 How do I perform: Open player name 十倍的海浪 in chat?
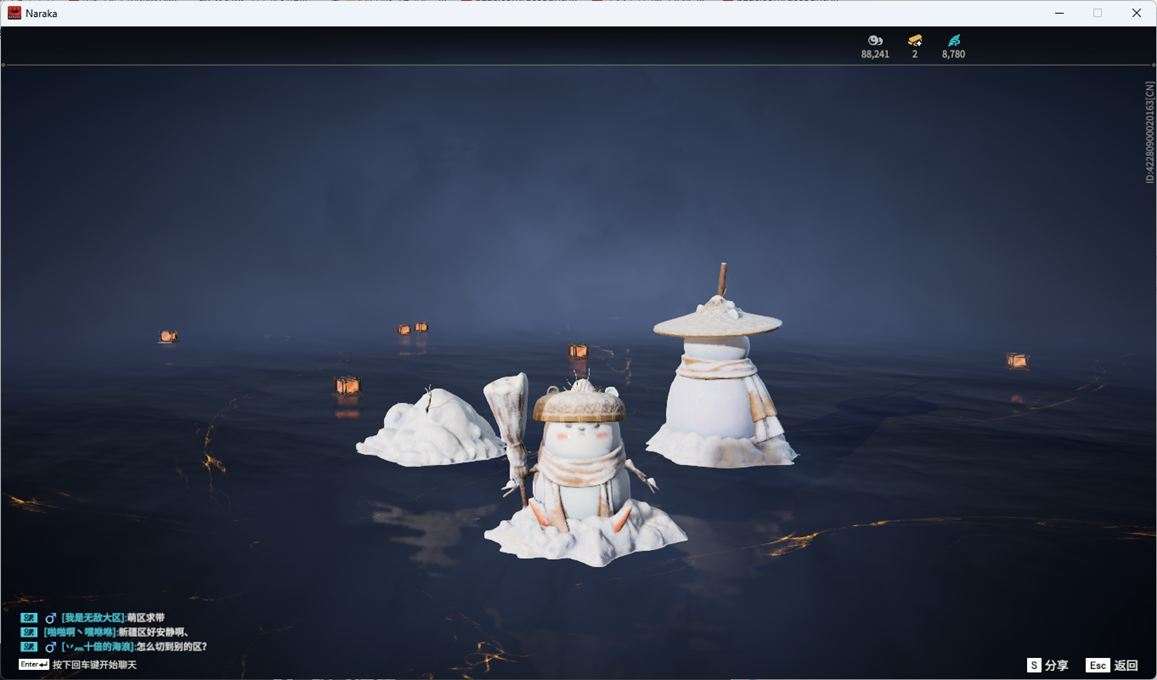click(98, 647)
